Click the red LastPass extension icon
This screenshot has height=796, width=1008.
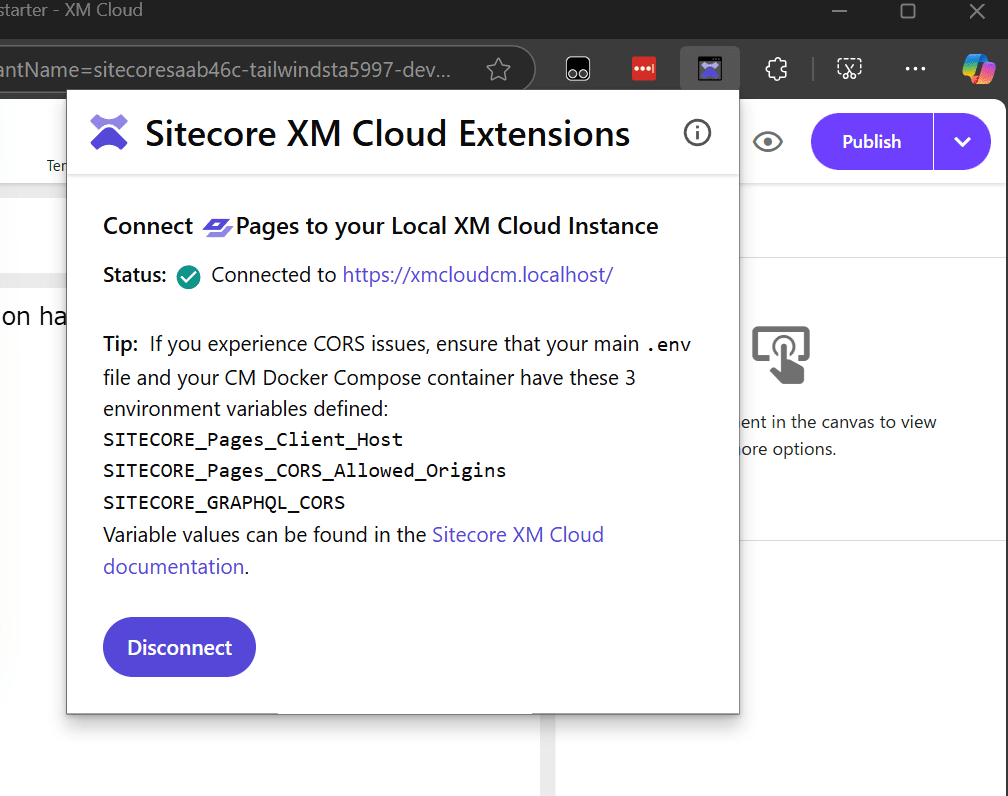click(644, 69)
